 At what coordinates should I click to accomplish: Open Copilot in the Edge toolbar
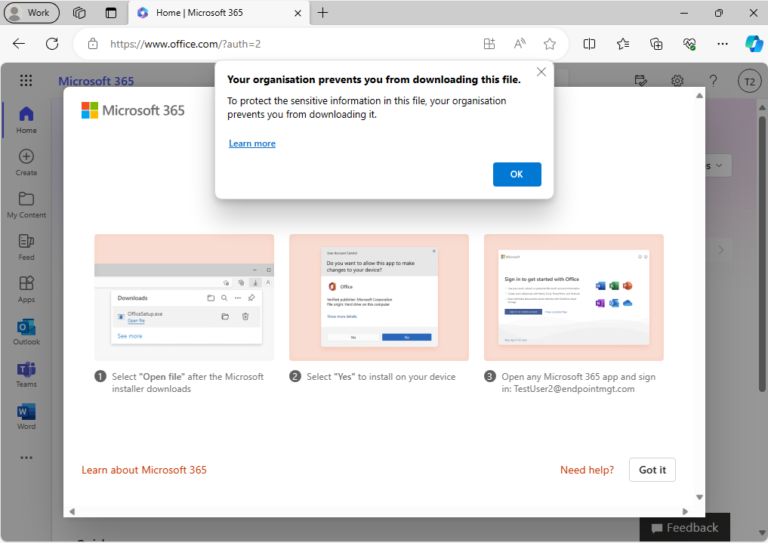(x=754, y=44)
